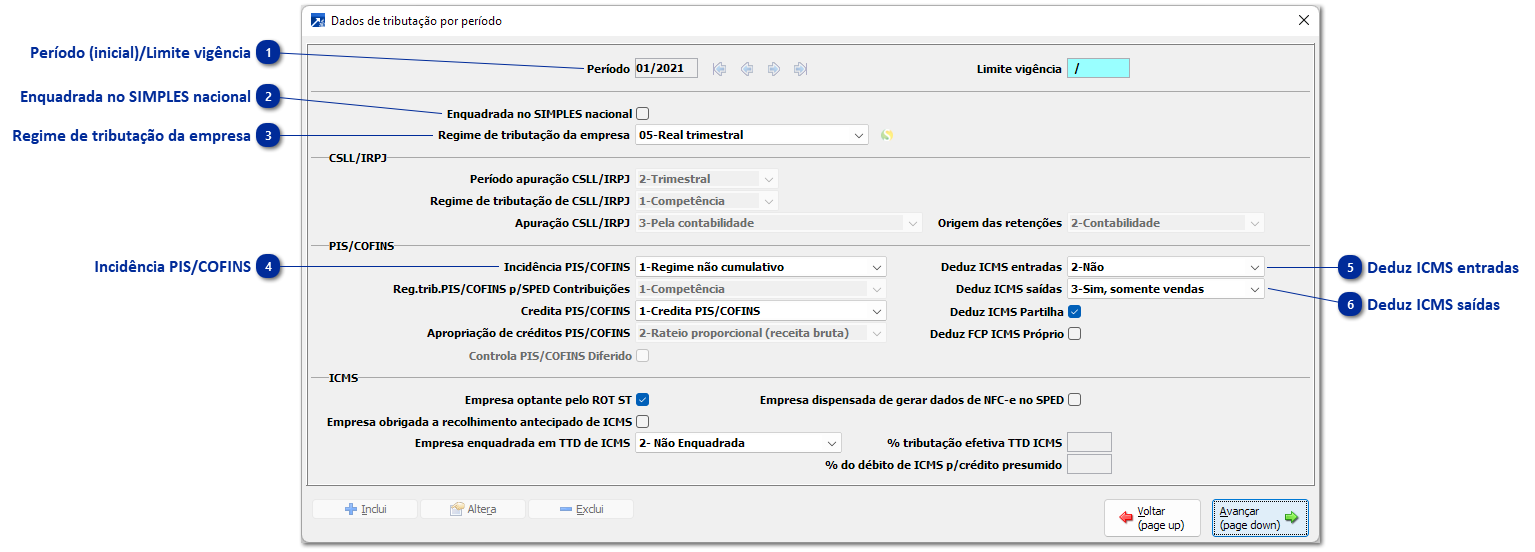Viewport: 1535px width, 552px height.
Task: Uncheck Deduz ICMS Partilha checkbox
Action: click(1074, 312)
